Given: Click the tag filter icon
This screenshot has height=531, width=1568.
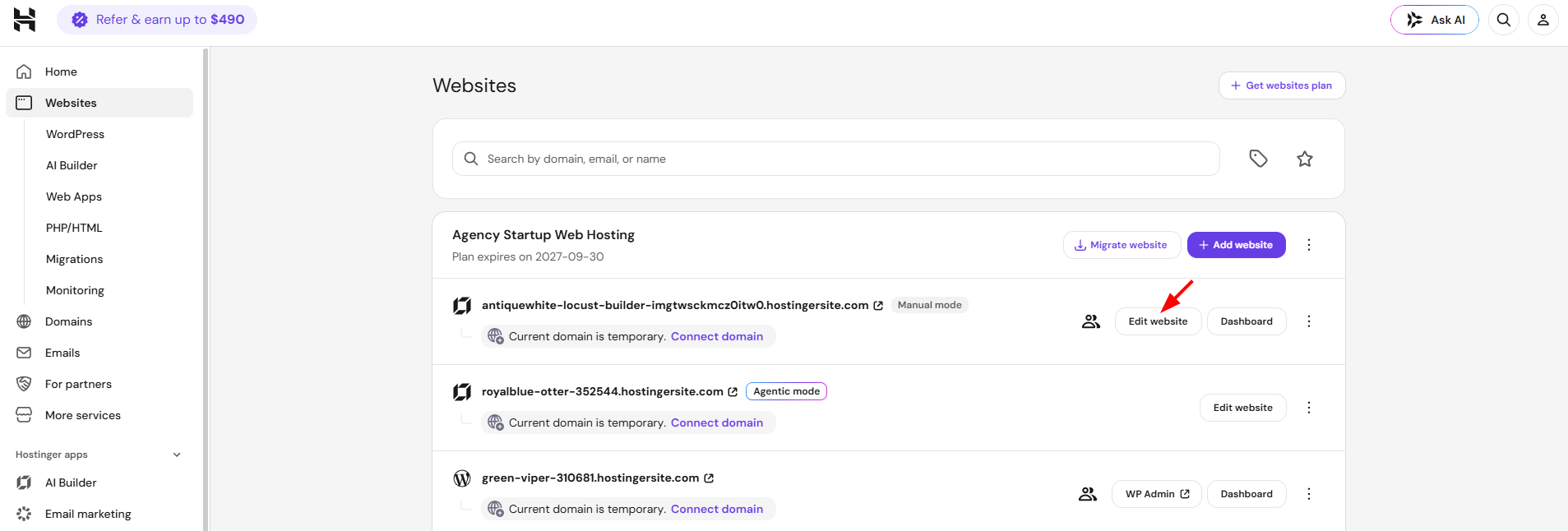Looking at the screenshot, I should coord(1258,159).
